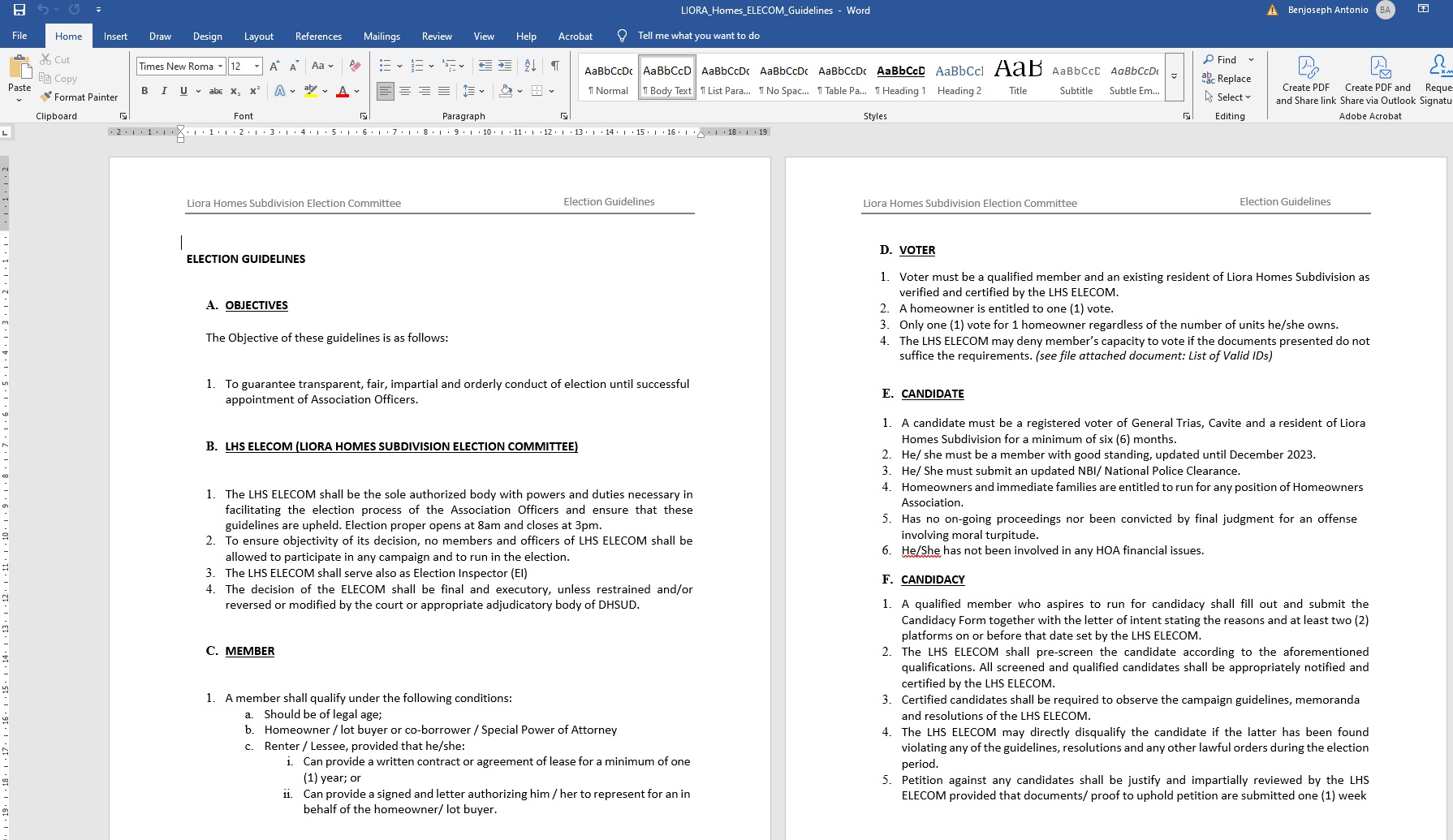Viewport: 1453px width, 840px height.
Task: Center-align the paragraph
Action: click(x=405, y=91)
